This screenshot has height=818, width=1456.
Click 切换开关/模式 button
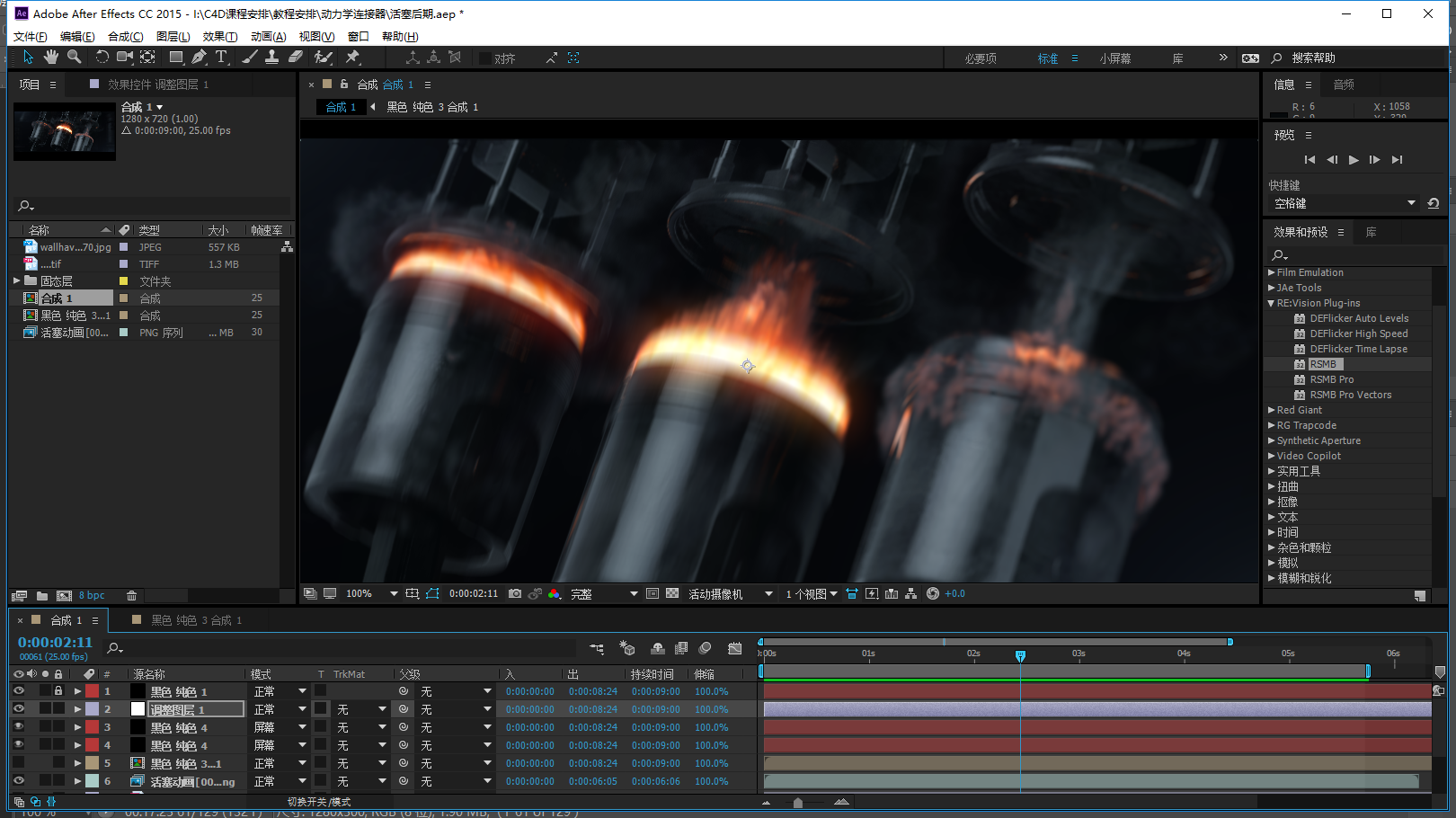319,802
